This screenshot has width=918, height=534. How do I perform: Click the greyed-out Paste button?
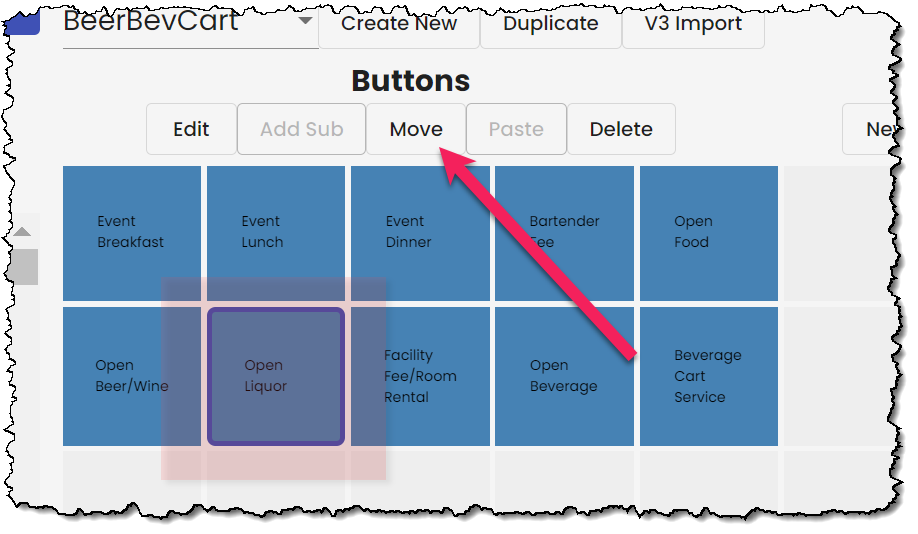[x=516, y=129]
